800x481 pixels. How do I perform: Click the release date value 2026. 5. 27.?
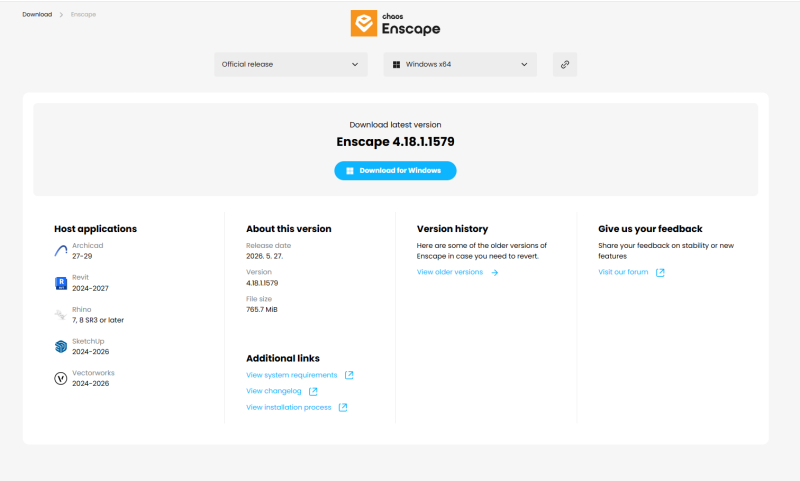[x=265, y=256]
